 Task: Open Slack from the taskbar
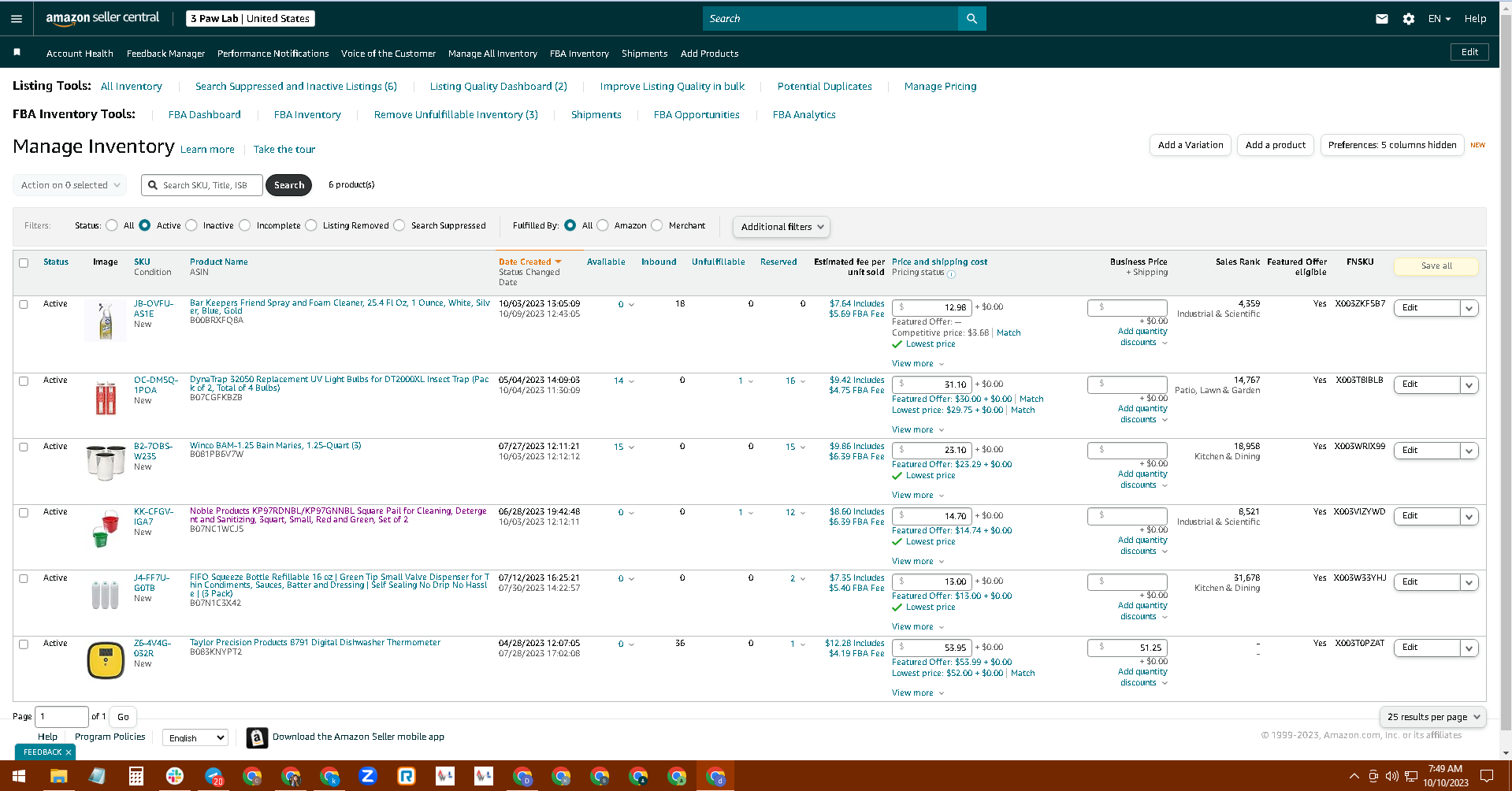pos(174,777)
